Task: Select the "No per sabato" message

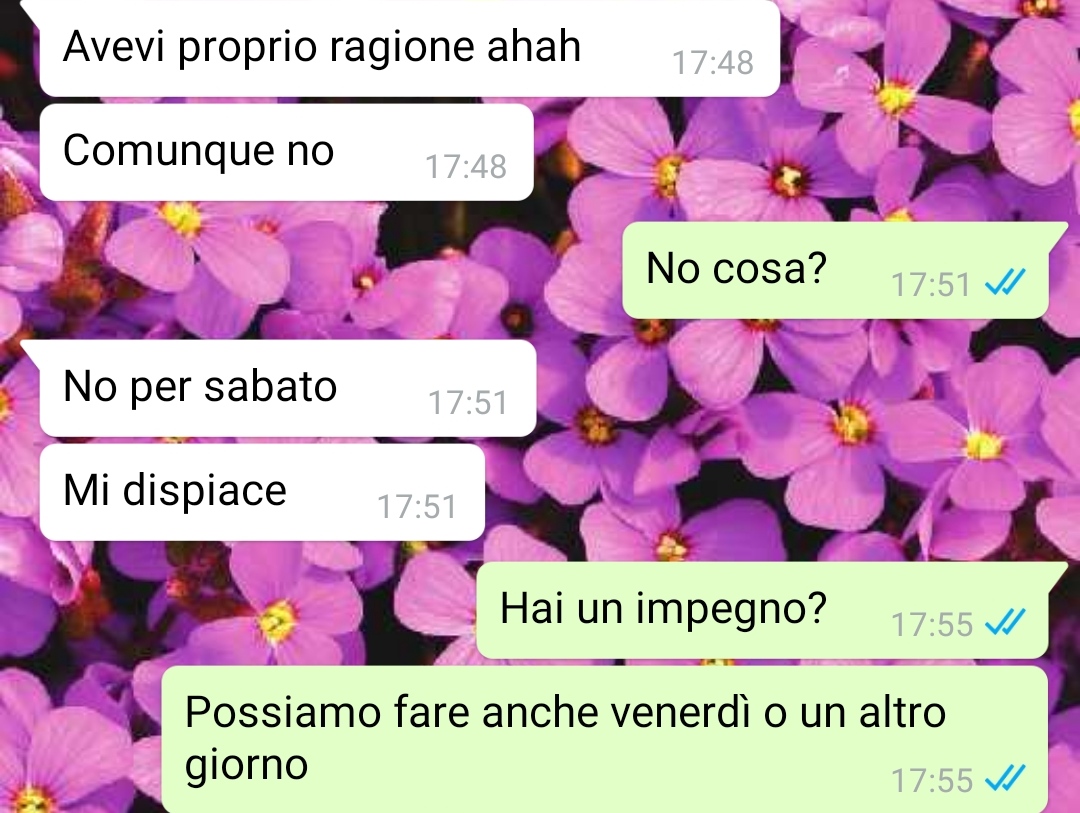Action: pos(288,388)
